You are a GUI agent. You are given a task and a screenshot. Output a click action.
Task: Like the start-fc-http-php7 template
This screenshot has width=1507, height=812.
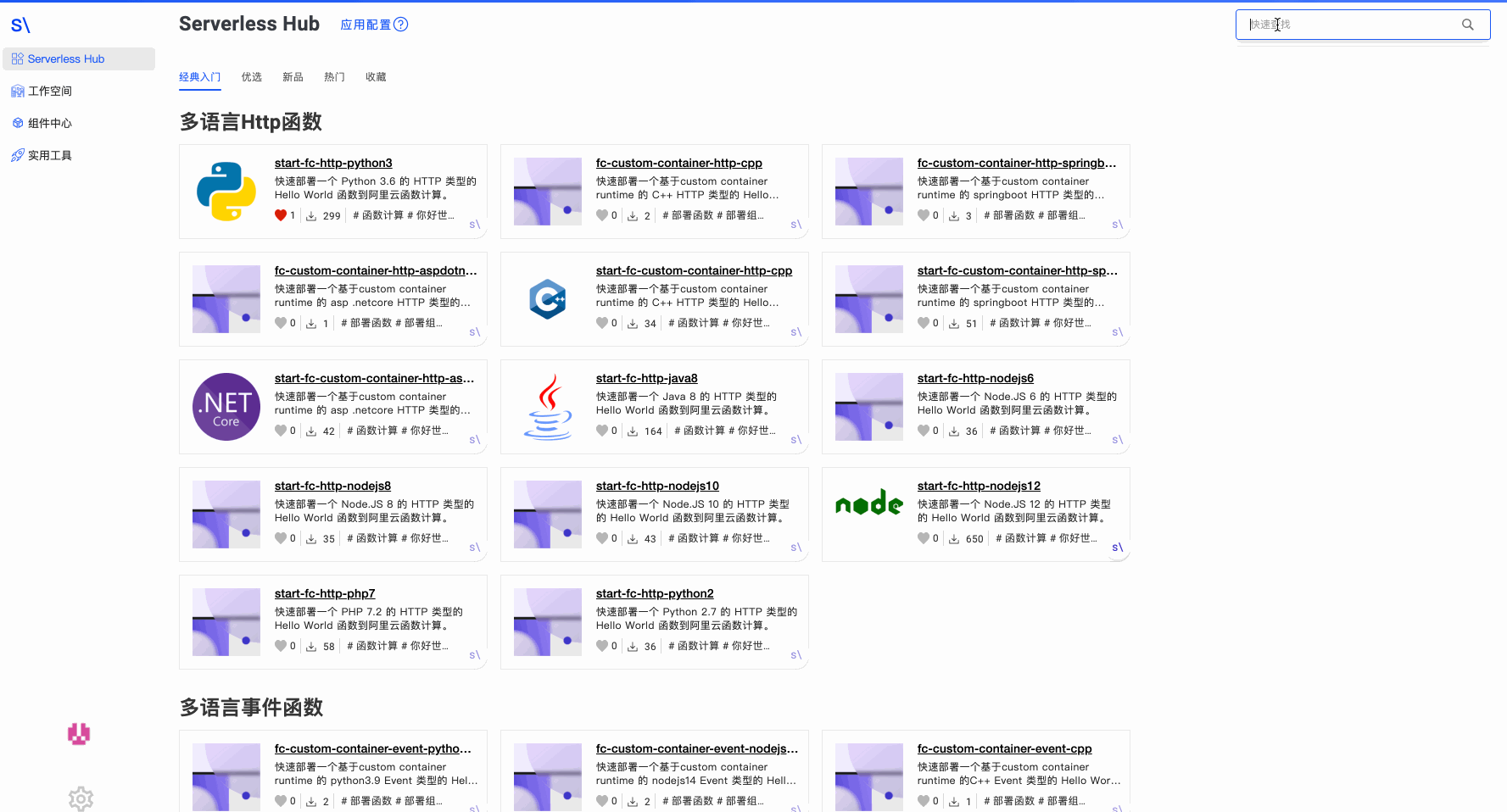pos(282,645)
